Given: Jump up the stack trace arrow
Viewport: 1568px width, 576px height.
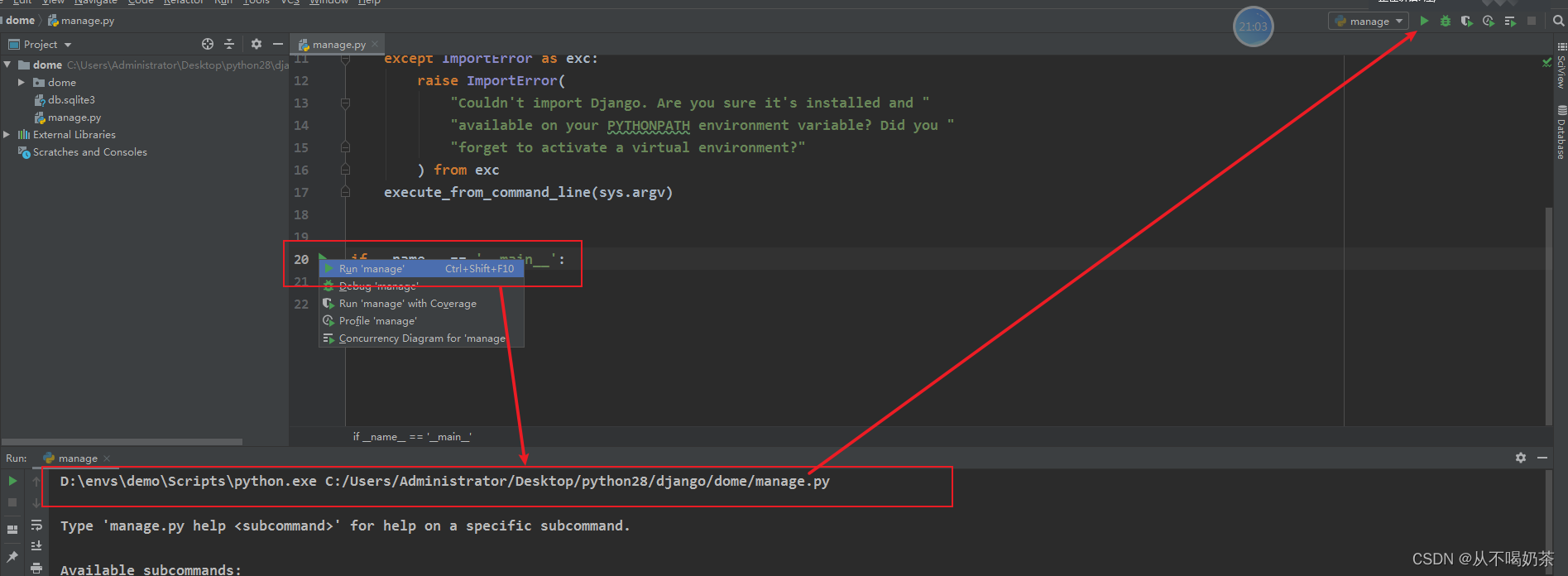Looking at the screenshot, I should point(36,481).
